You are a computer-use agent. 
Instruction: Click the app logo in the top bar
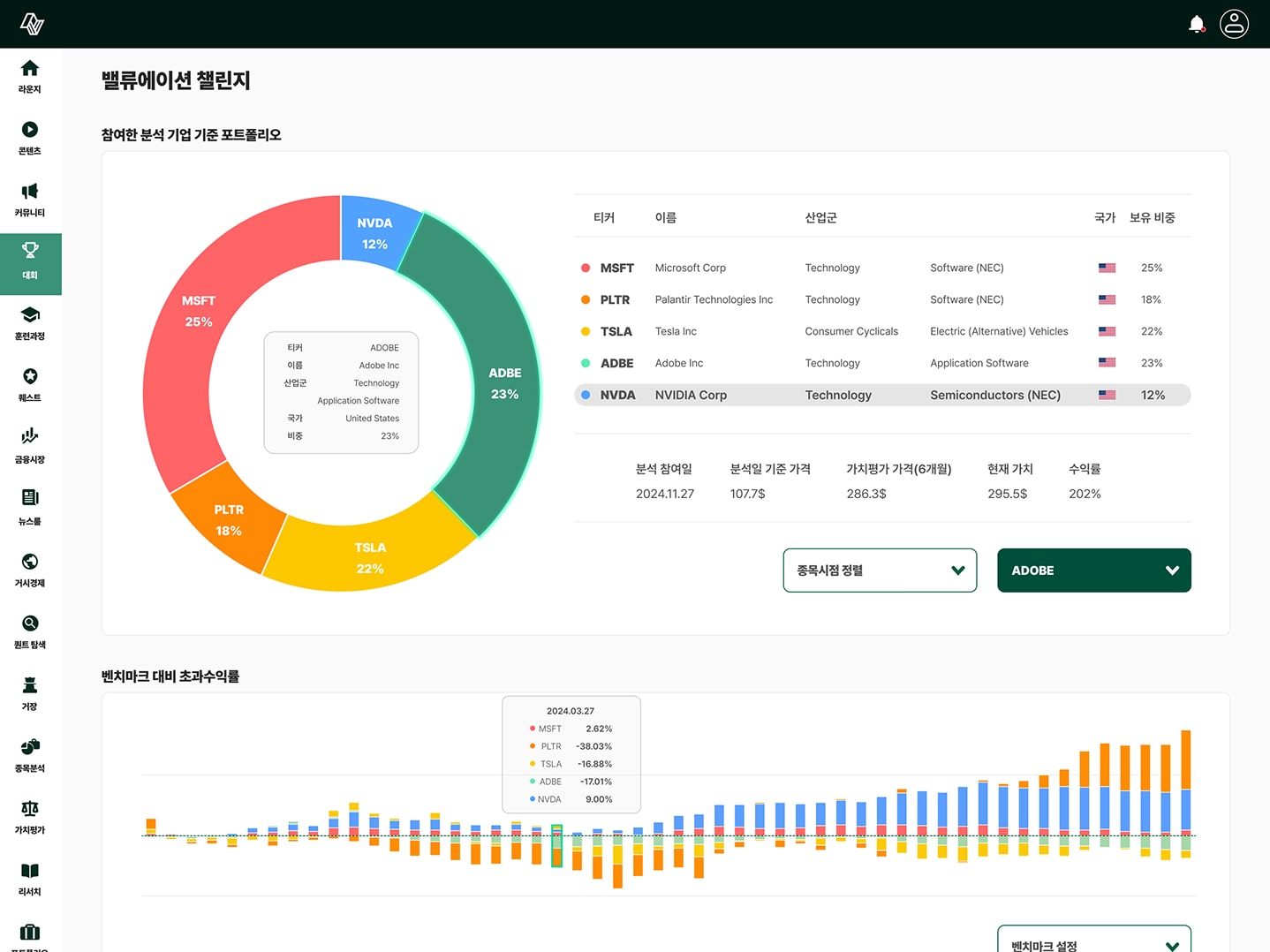pyautogui.click(x=32, y=24)
